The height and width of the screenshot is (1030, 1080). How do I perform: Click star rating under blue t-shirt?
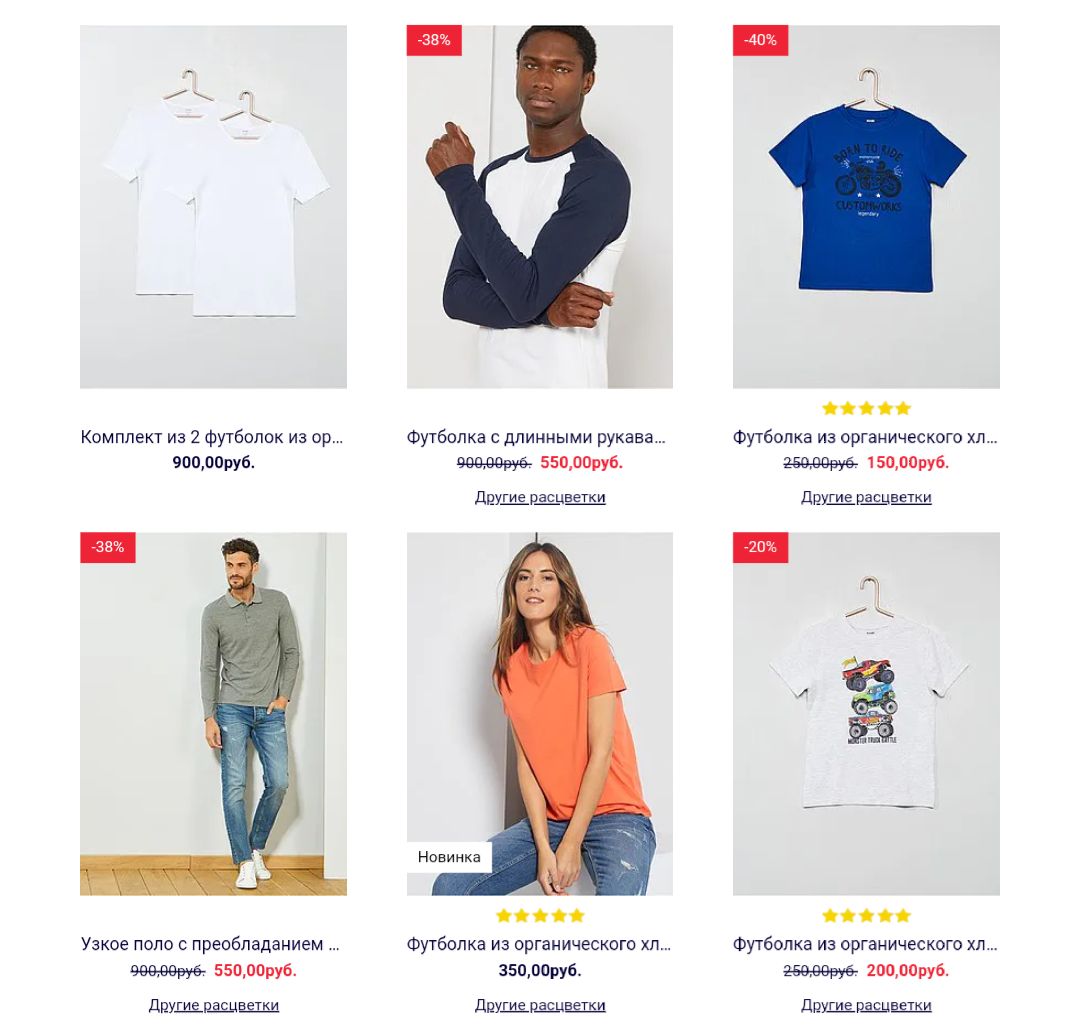(866, 409)
